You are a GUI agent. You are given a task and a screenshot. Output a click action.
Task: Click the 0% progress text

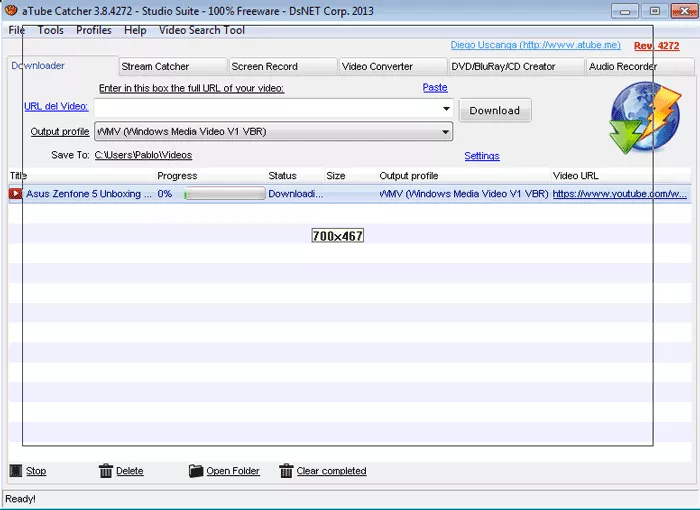[165, 194]
